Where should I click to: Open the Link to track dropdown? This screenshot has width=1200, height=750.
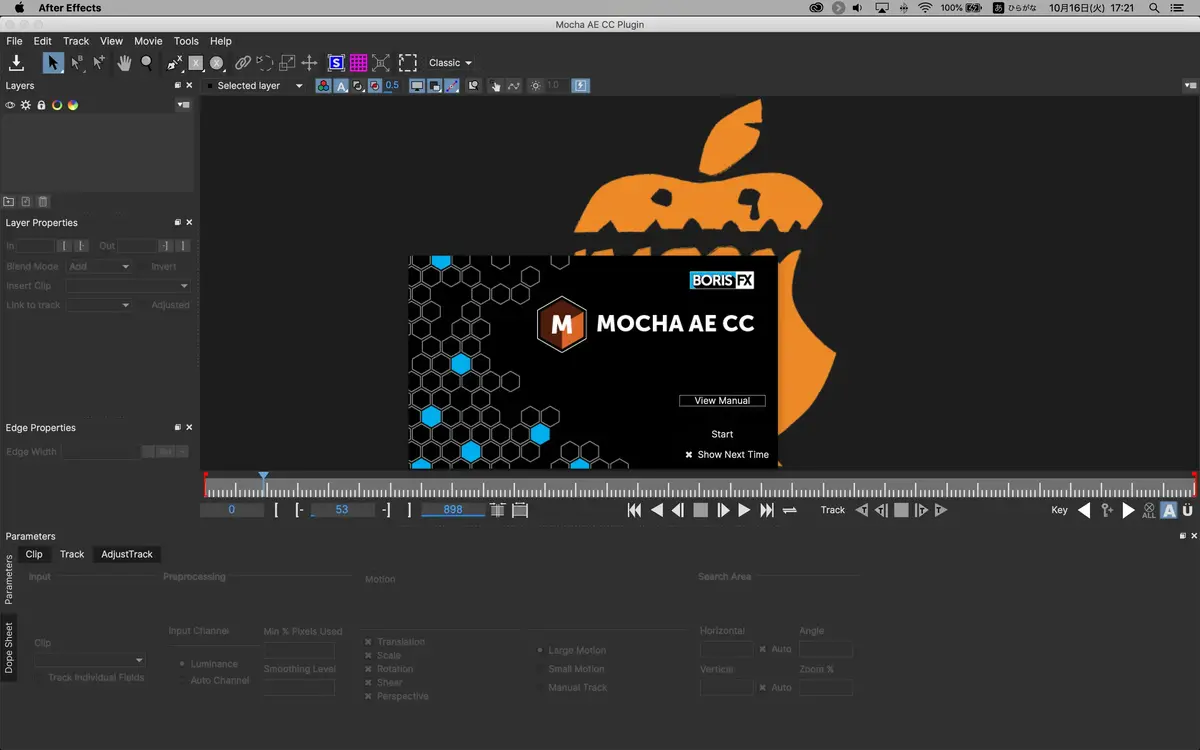click(x=99, y=305)
